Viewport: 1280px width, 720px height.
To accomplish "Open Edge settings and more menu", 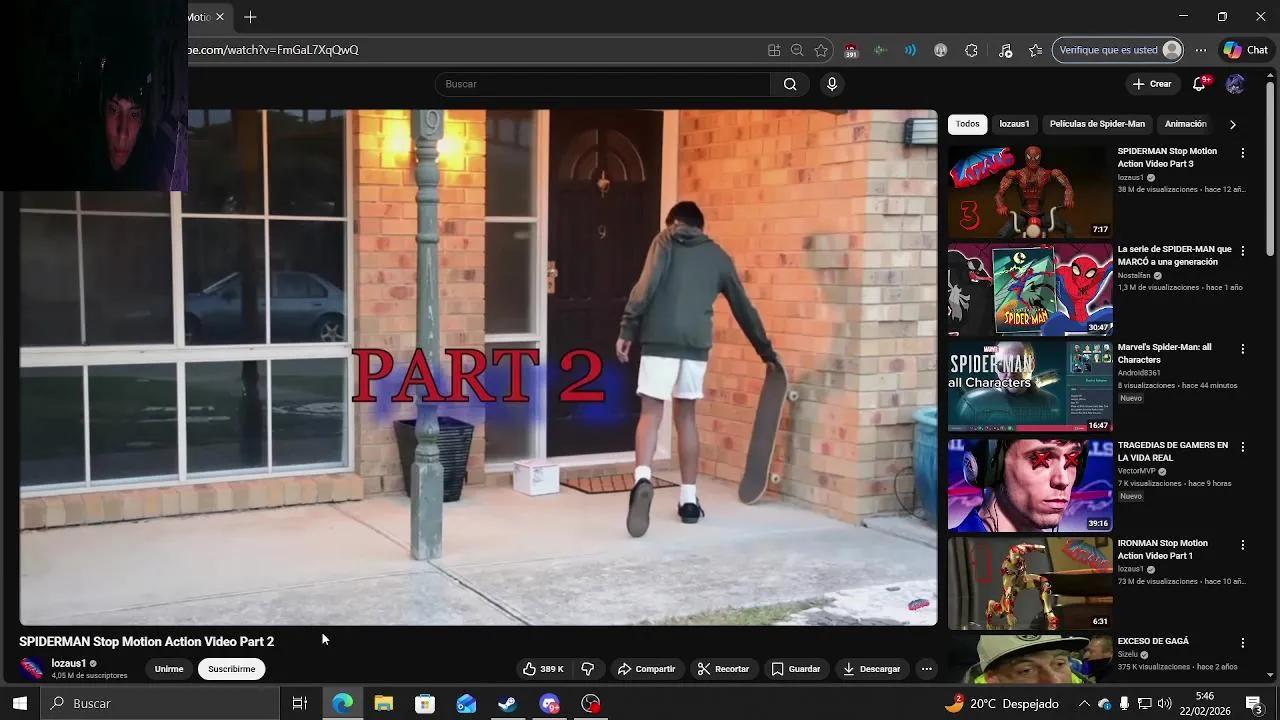I will 1201,50.
